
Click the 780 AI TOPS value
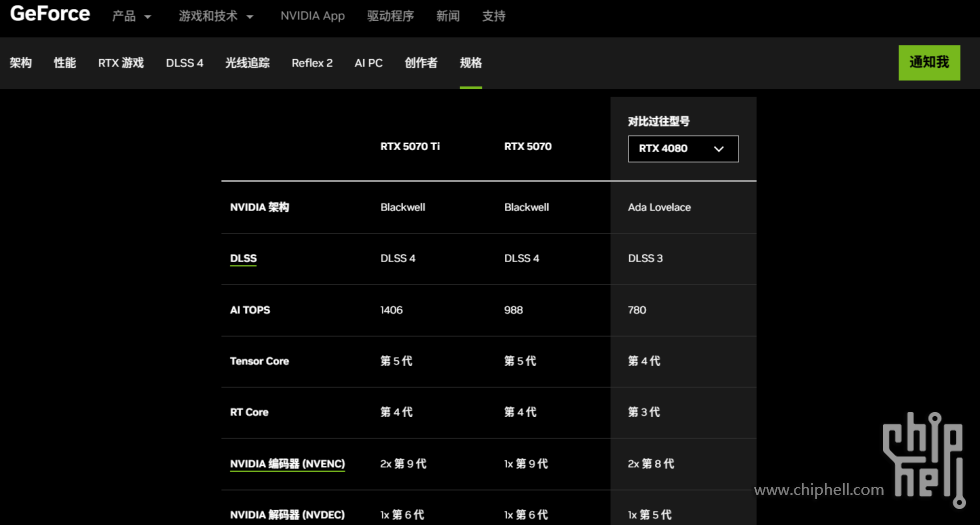637,310
